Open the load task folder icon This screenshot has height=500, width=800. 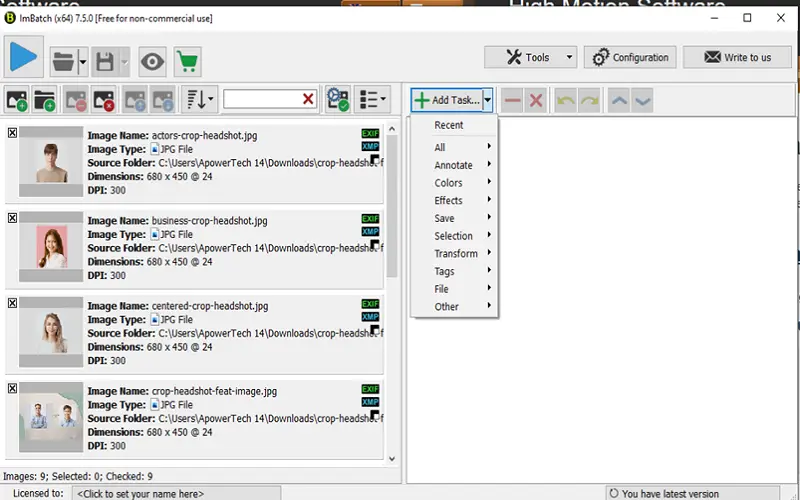63,62
